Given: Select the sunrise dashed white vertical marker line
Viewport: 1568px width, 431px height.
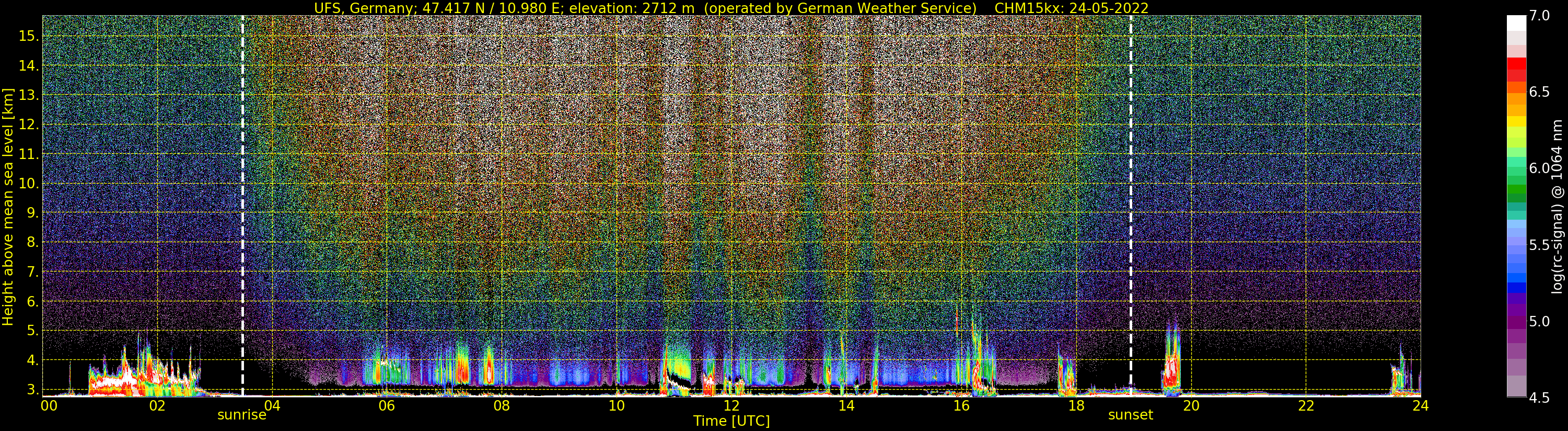Looking at the screenshot, I should (242, 206).
